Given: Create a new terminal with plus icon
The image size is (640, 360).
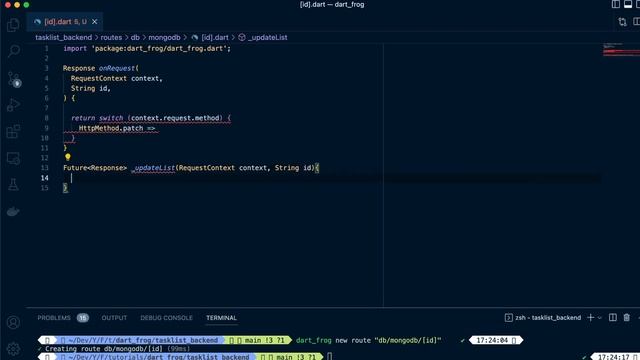Looking at the screenshot, I should tap(590, 318).
